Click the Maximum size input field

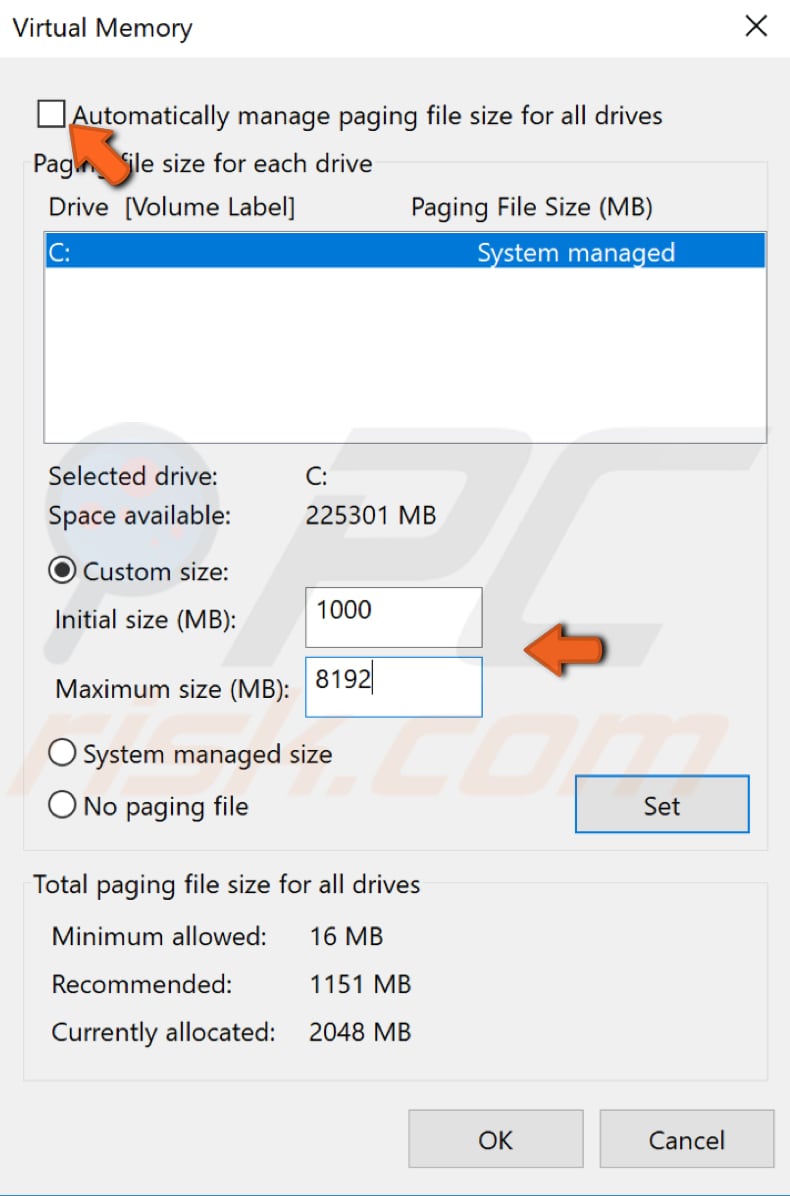tap(393, 687)
